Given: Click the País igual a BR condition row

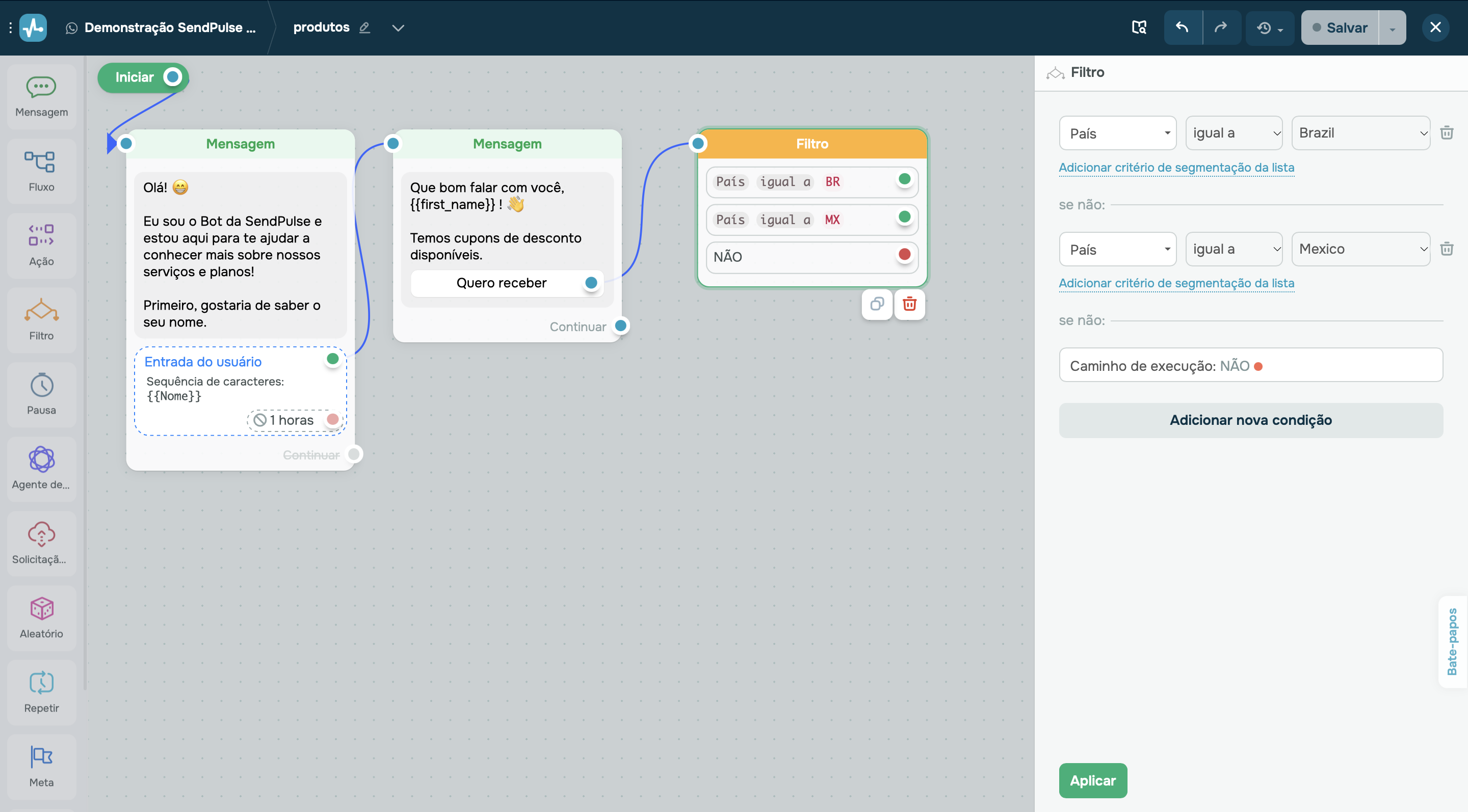Looking at the screenshot, I should coord(812,182).
